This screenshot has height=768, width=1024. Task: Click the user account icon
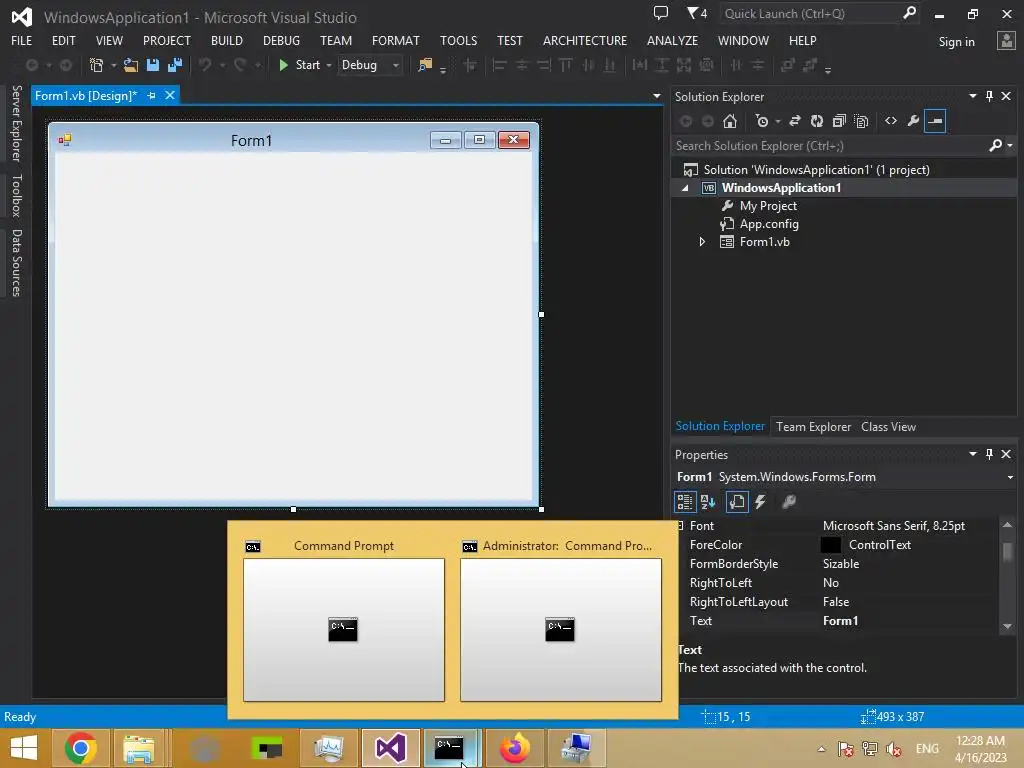point(1006,40)
